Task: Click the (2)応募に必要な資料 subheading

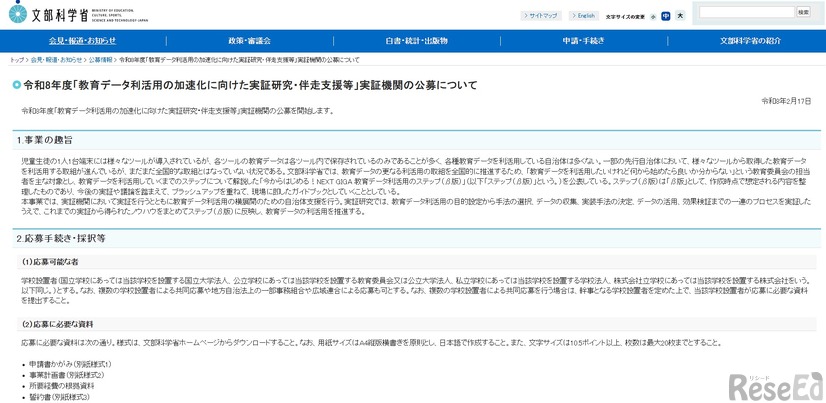Action: click(x=57, y=324)
